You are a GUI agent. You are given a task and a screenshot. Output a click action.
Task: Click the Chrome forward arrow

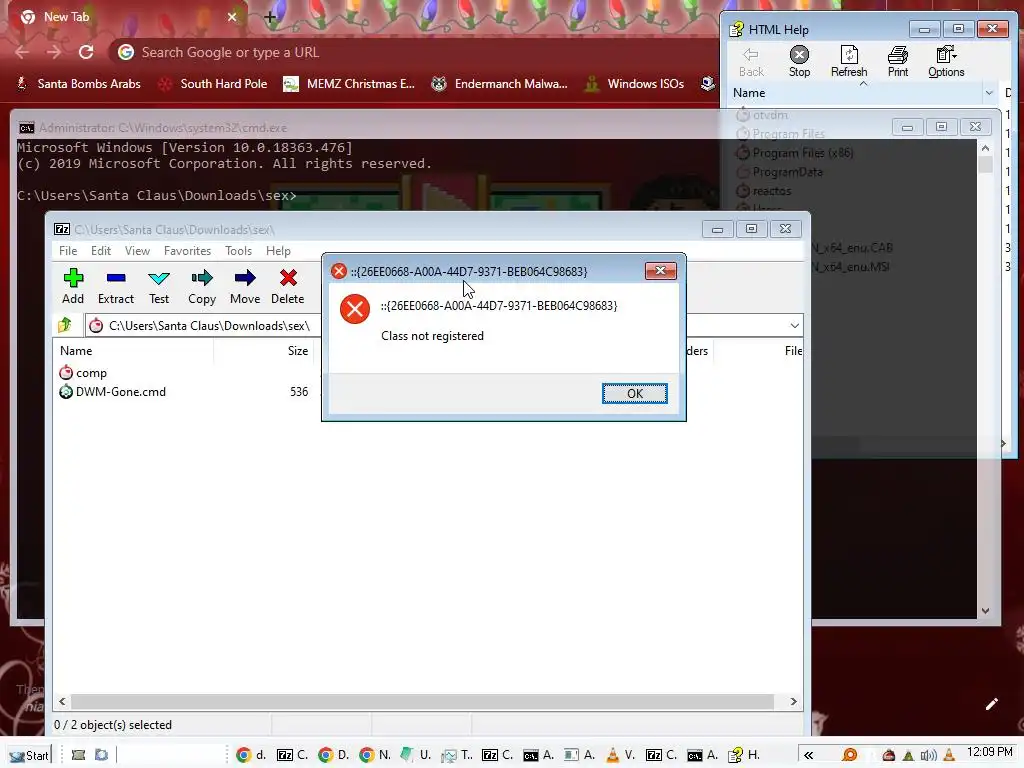point(54,52)
